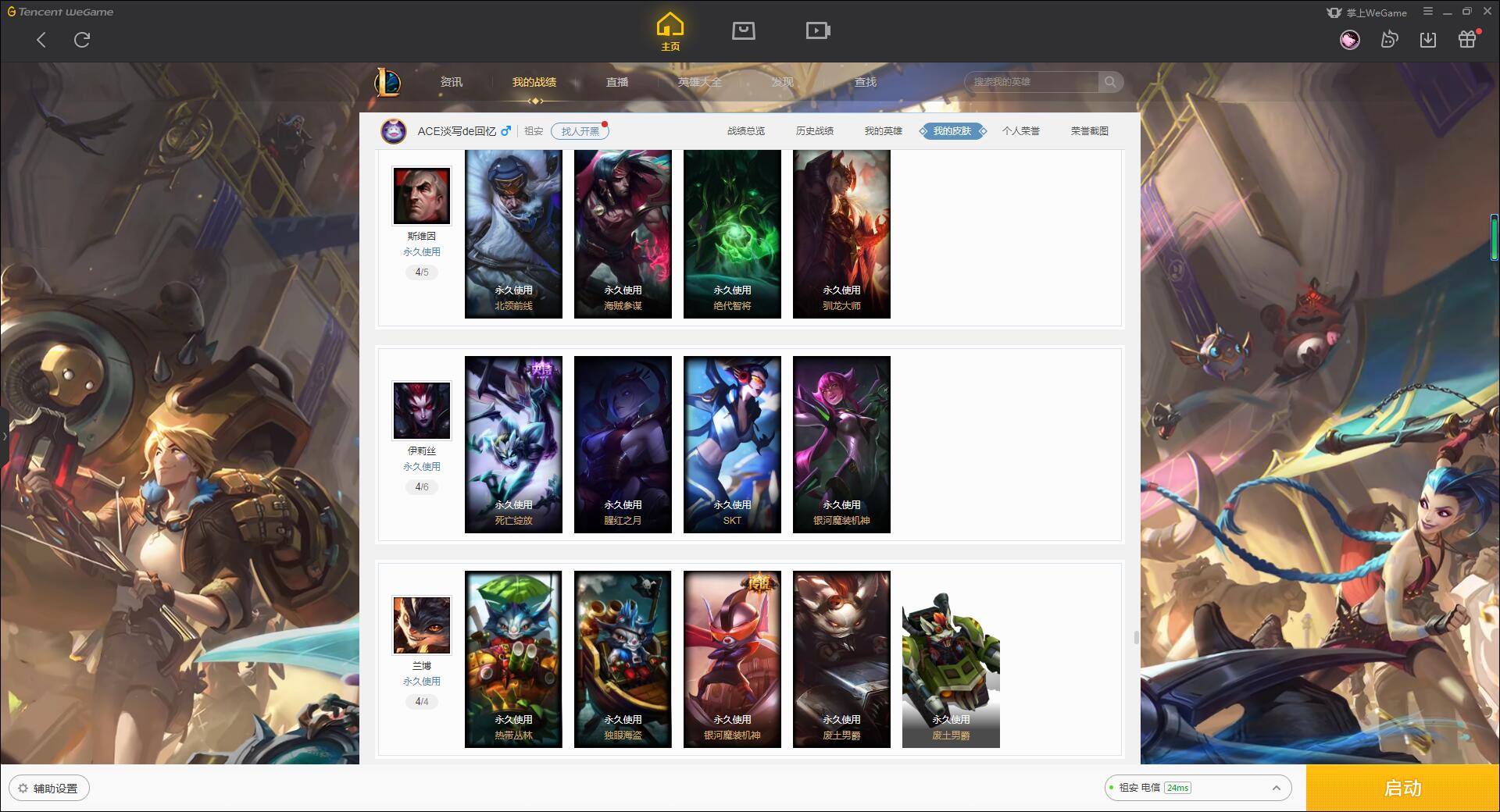Click the 4/4 skin count for 兰博
Screen dimensions: 1500x812
click(x=422, y=702)
